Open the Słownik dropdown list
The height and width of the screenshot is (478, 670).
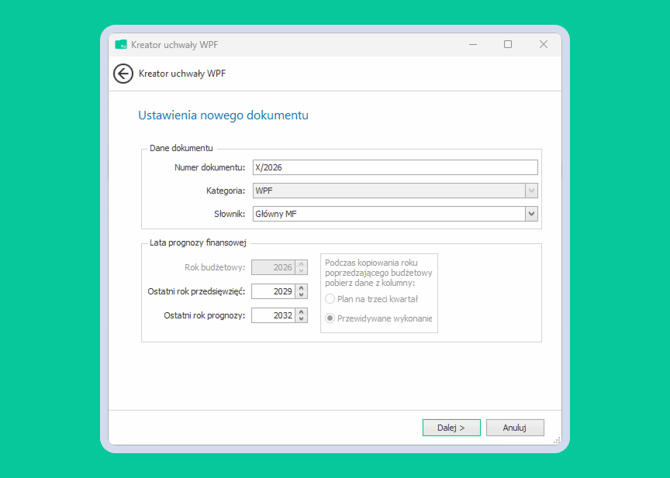tap(531, 214)
